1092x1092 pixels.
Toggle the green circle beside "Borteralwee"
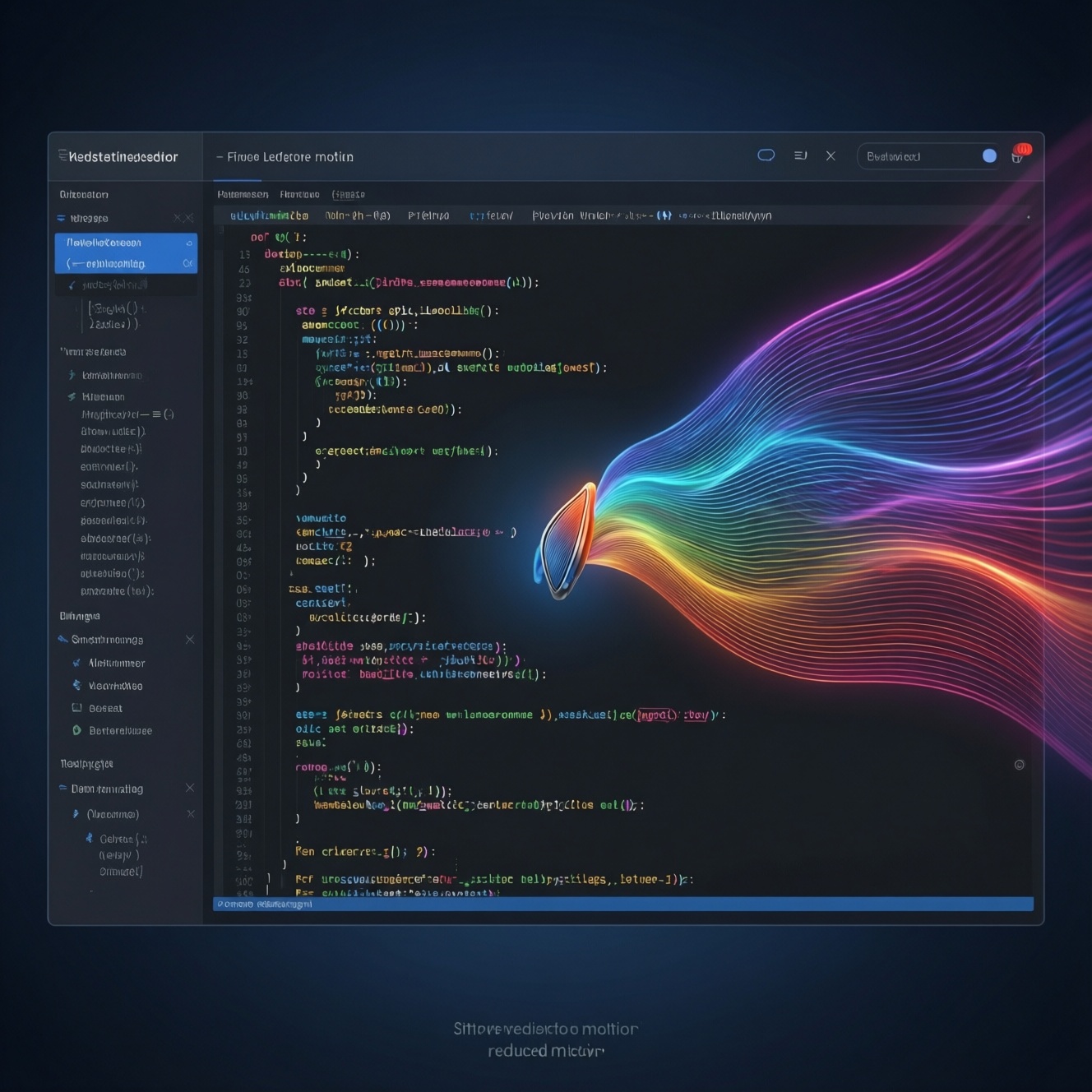76,730
